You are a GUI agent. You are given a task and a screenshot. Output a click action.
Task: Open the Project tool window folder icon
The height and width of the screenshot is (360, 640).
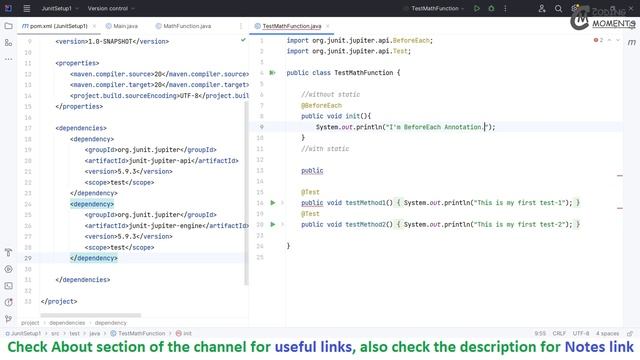8,26
